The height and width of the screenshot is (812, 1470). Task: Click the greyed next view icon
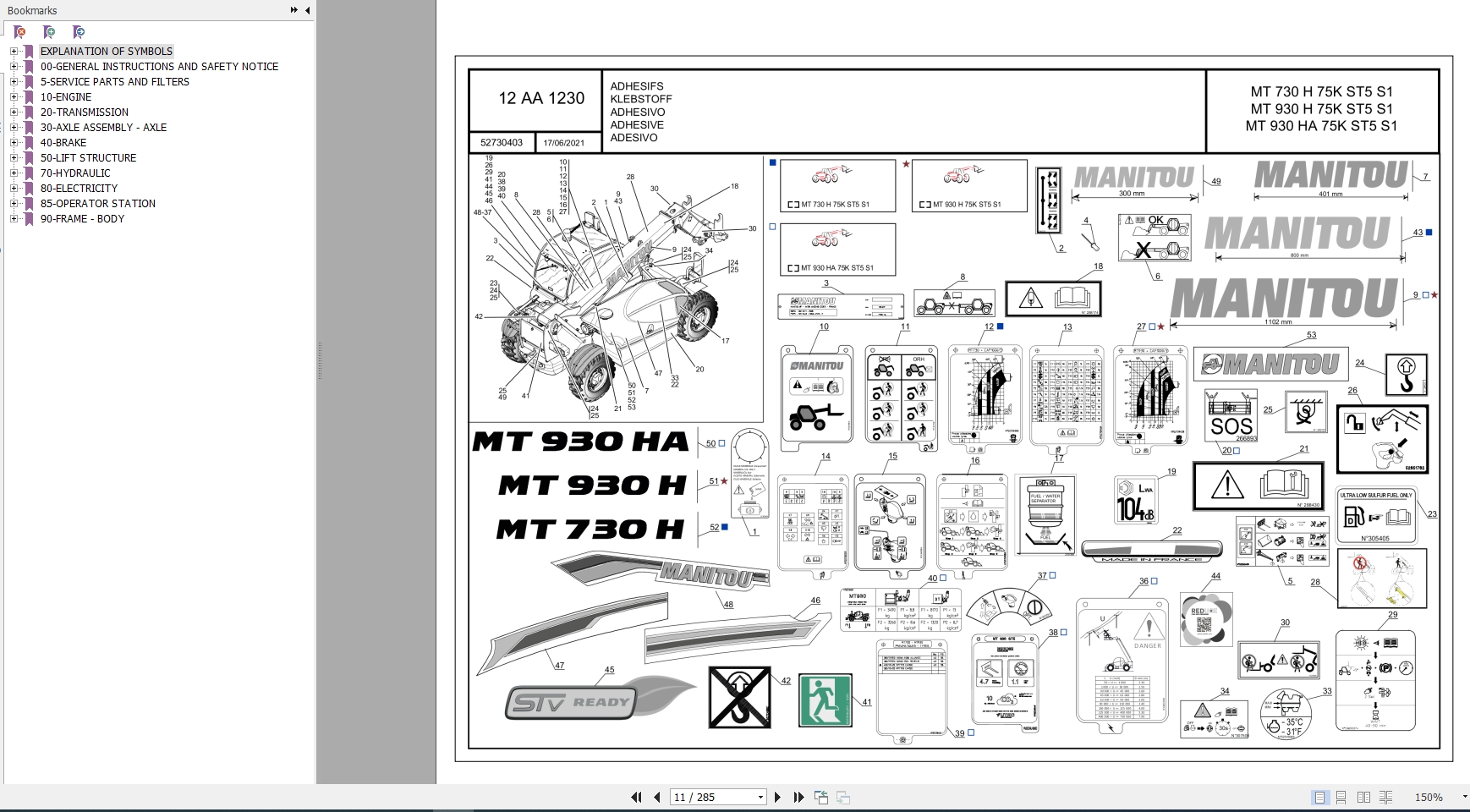pos(843,797)
